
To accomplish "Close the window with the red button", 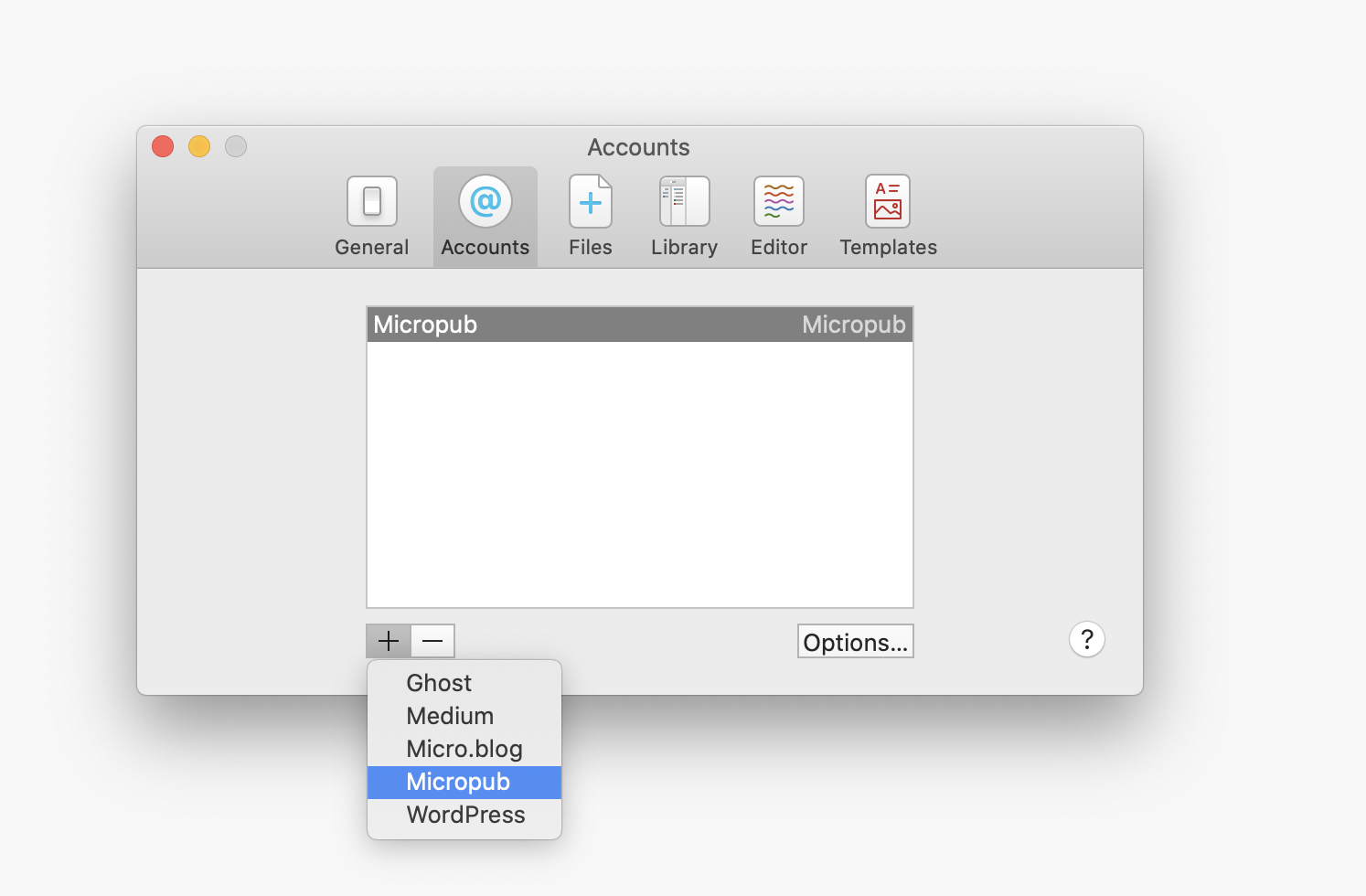I will (163, 146).
